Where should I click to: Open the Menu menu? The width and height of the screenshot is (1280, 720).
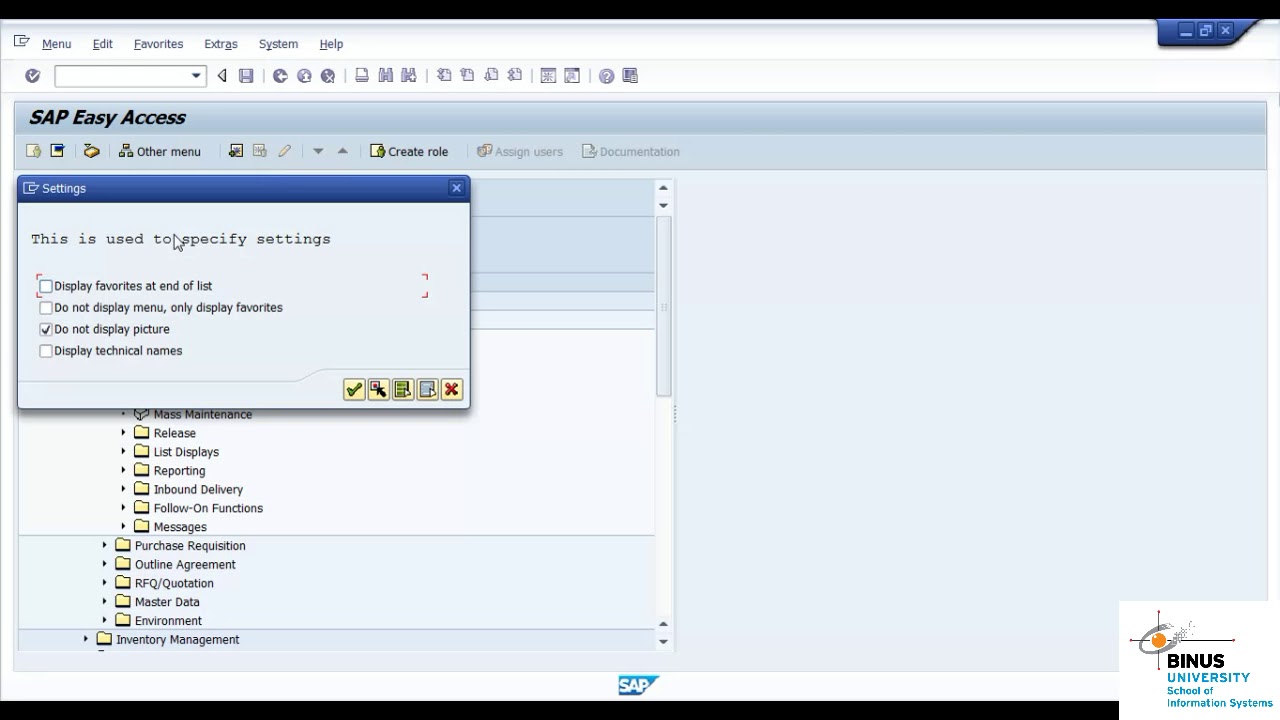56,44
